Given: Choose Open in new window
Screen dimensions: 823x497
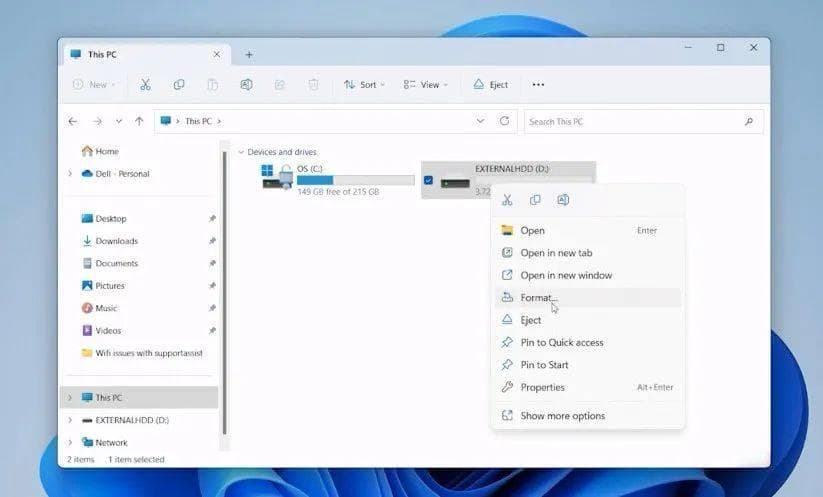Looking at the screenshot, I should (588, 275).
